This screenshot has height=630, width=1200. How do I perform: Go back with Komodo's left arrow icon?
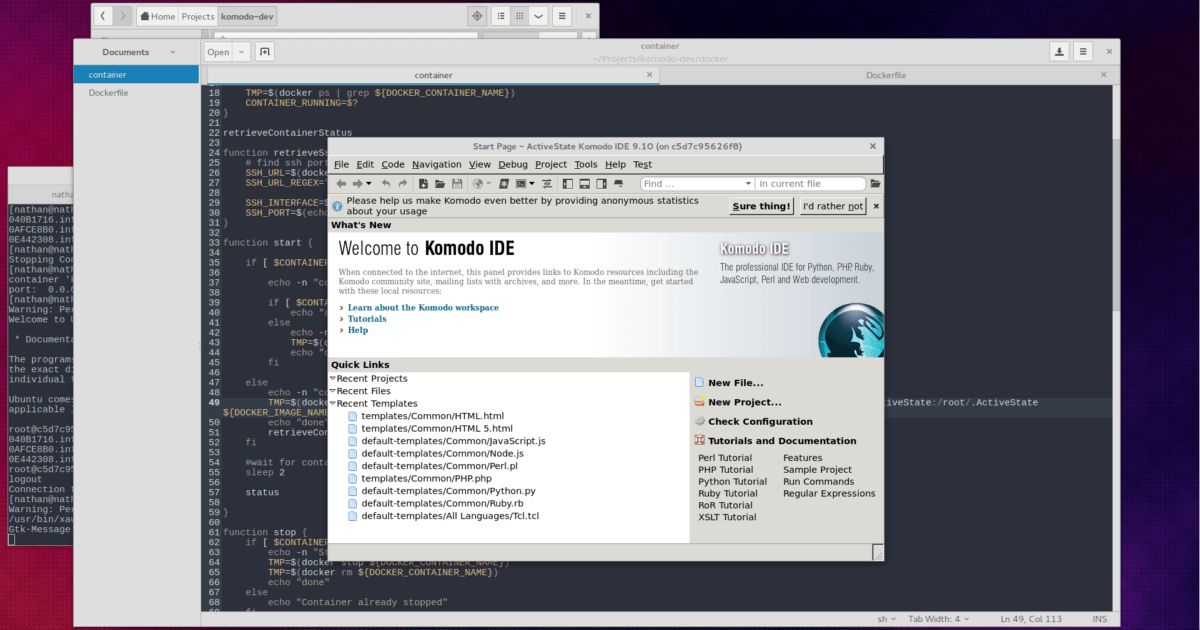click(341, 184)
